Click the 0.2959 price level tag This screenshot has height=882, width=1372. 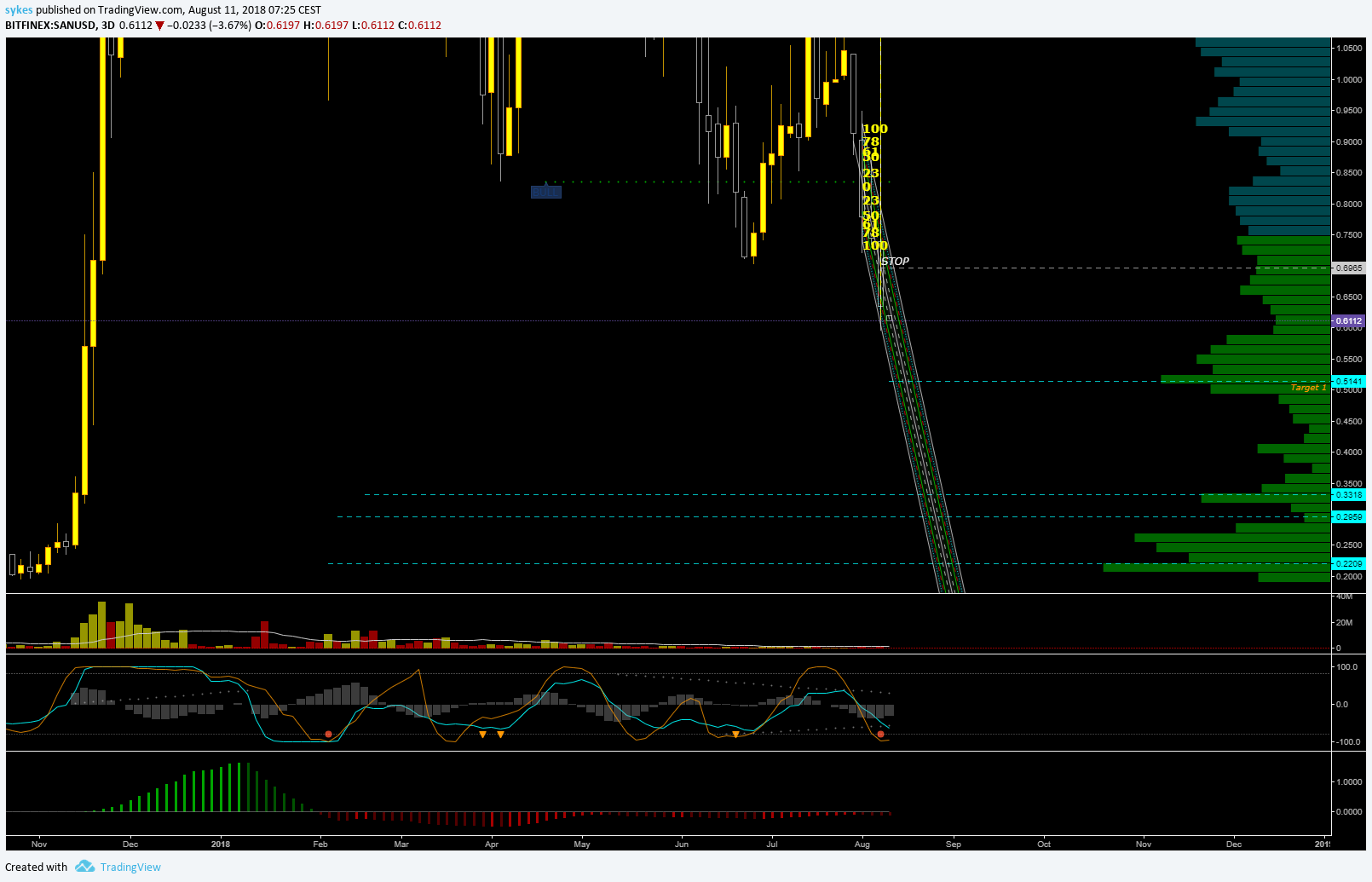[1348, 516]
